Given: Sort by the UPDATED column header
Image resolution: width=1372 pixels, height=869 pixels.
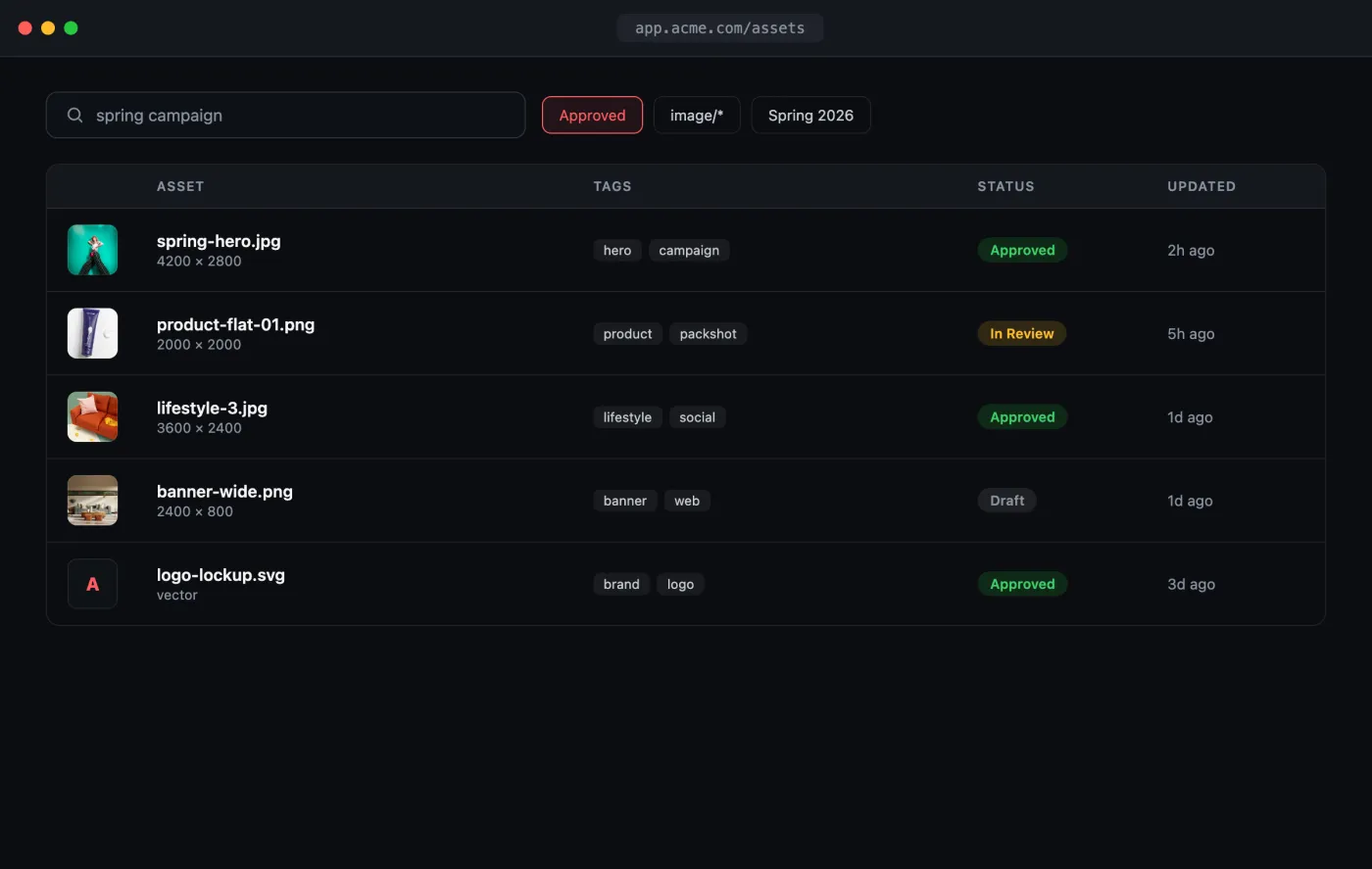Looking at the screenshot, I should (x=1201, y=186).
